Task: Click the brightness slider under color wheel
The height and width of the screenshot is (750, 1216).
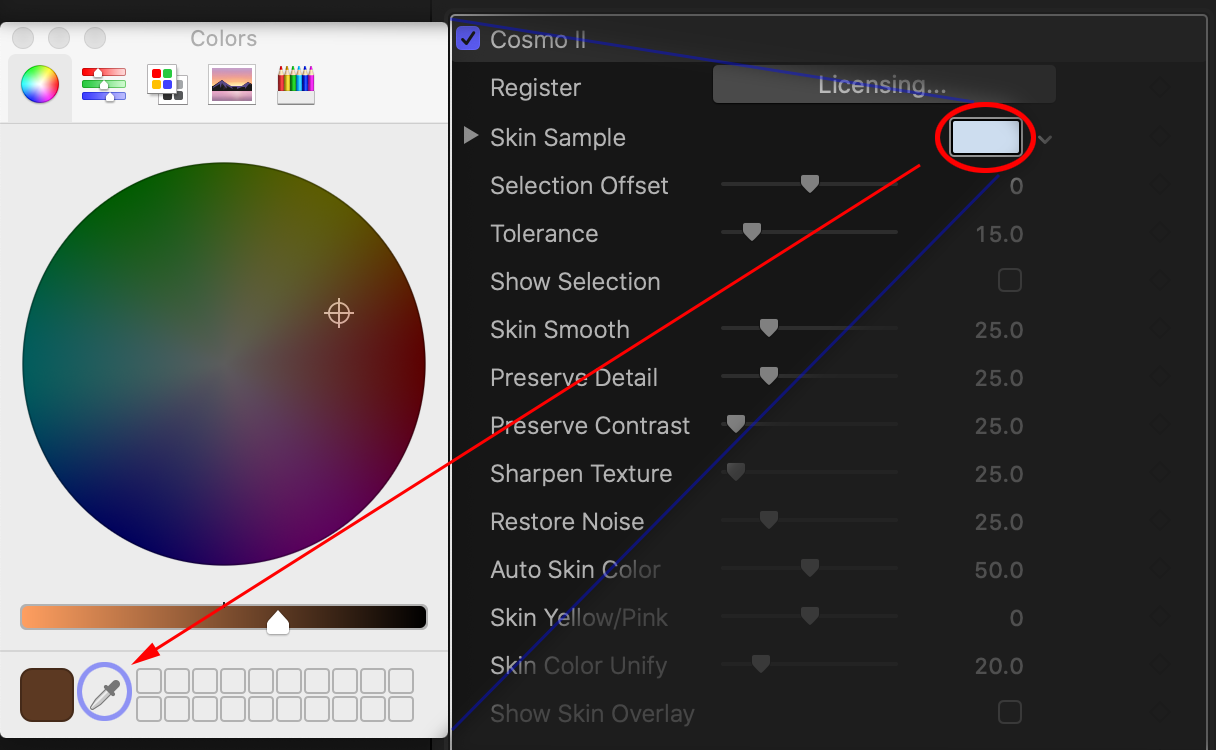Action: pos(224,617)
